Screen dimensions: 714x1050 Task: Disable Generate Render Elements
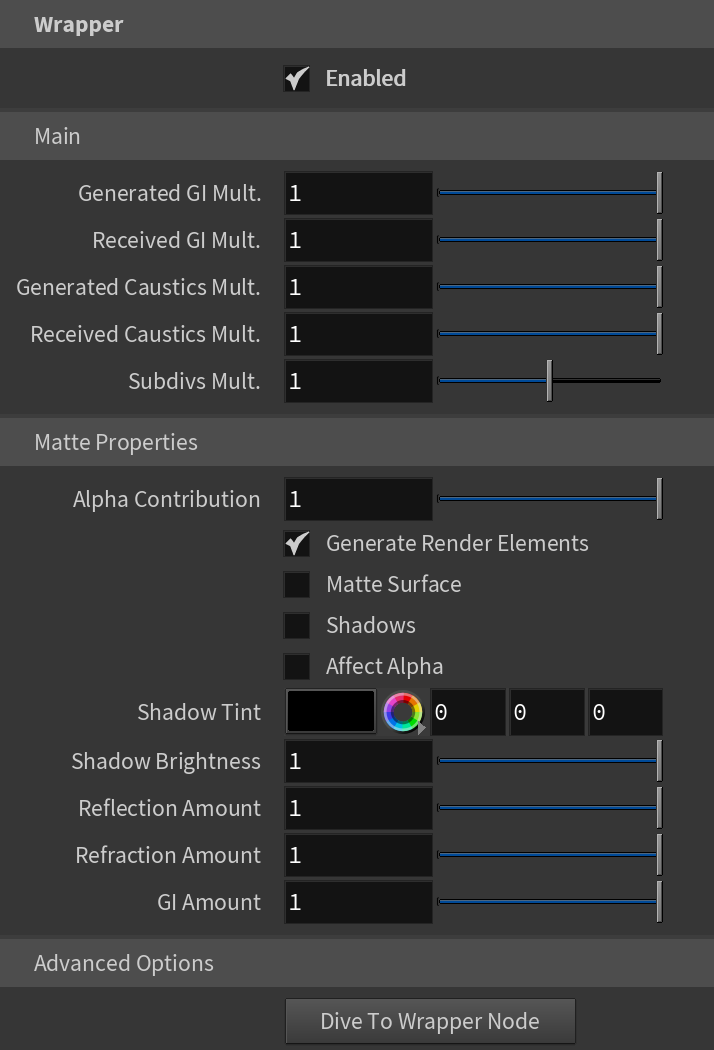pos(297,544)
